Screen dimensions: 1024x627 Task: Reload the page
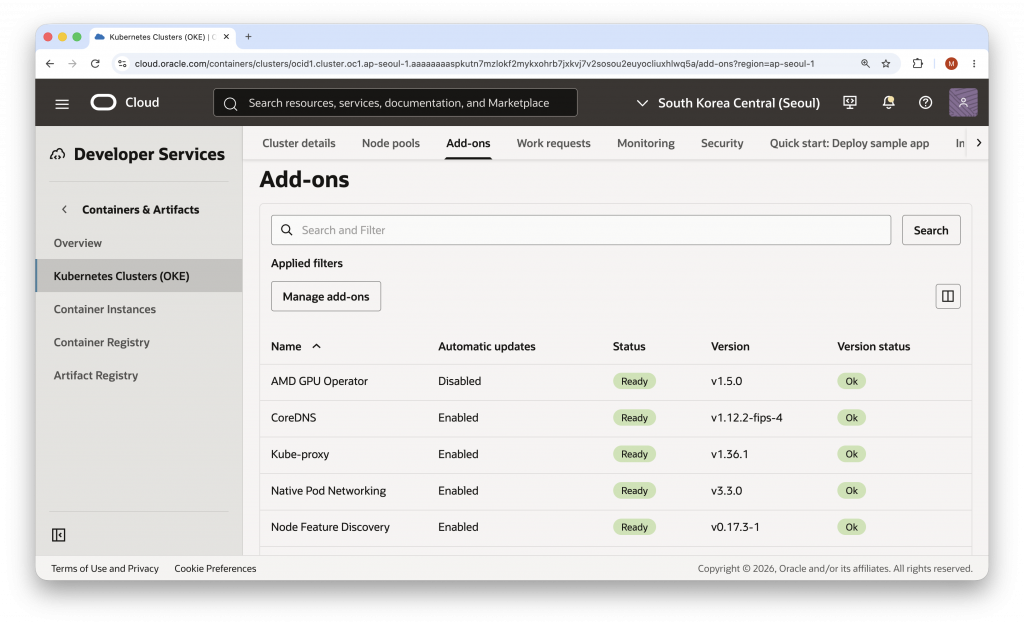coord(95,63)
